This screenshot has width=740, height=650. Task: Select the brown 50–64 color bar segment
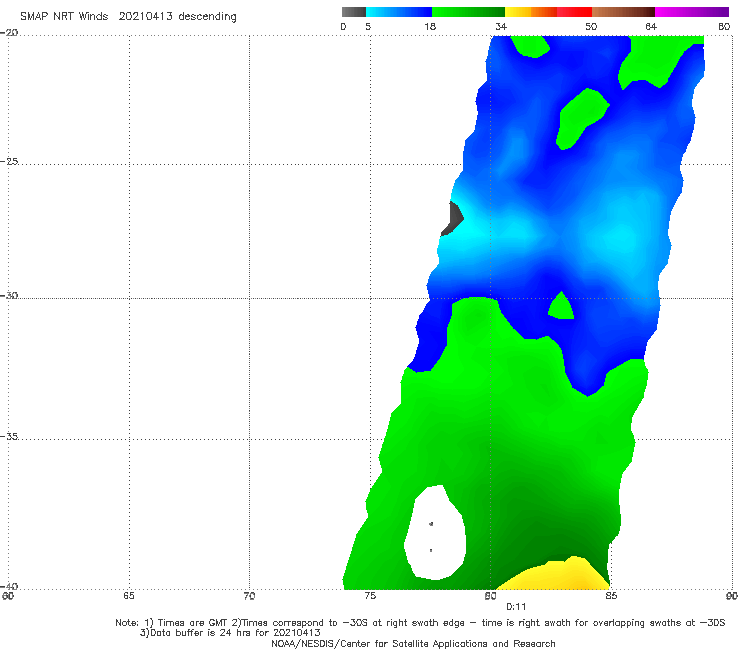623,12
